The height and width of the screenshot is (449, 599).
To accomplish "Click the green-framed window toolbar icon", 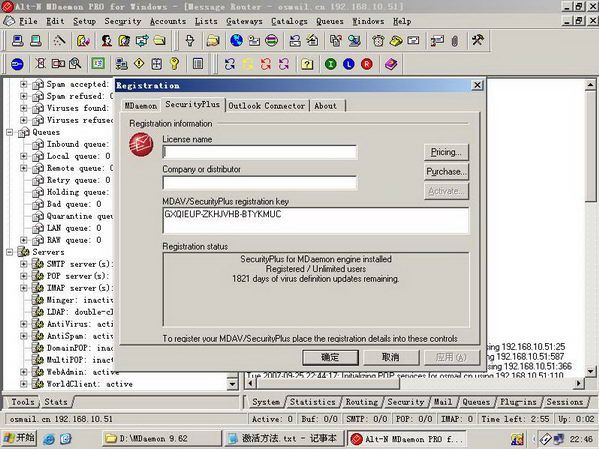I will (x=98, y=63).
